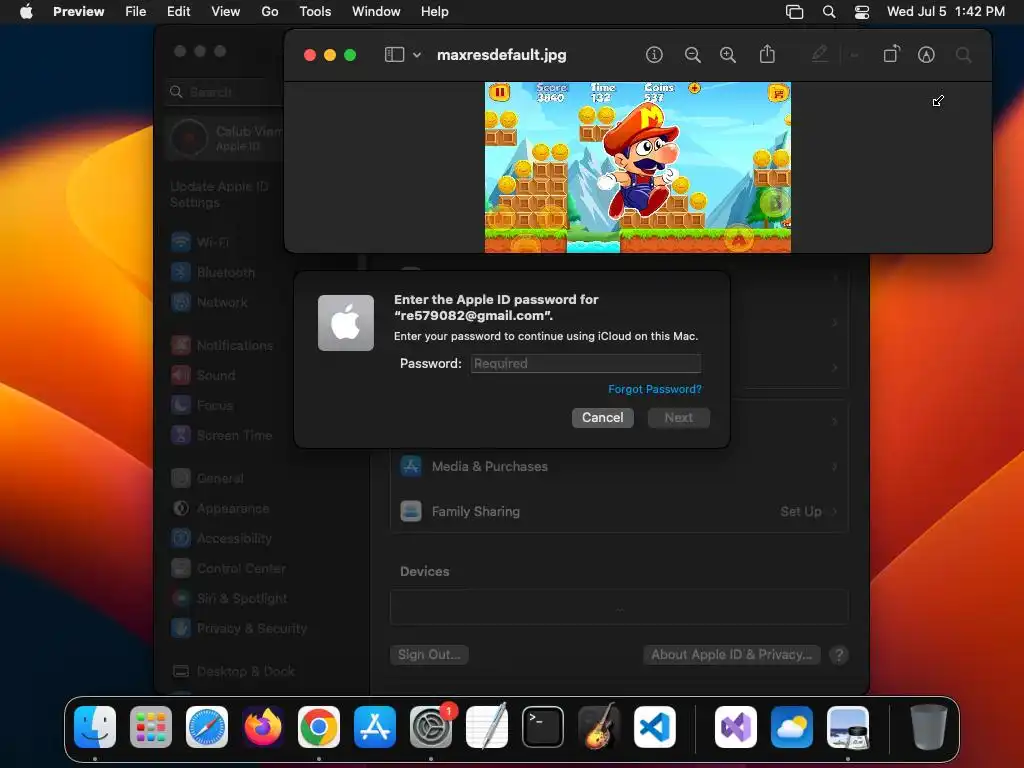The width and height of the screenshot is (1024, 768).
Task: Launch Safari from the Dock
Action: coord(207,727)
